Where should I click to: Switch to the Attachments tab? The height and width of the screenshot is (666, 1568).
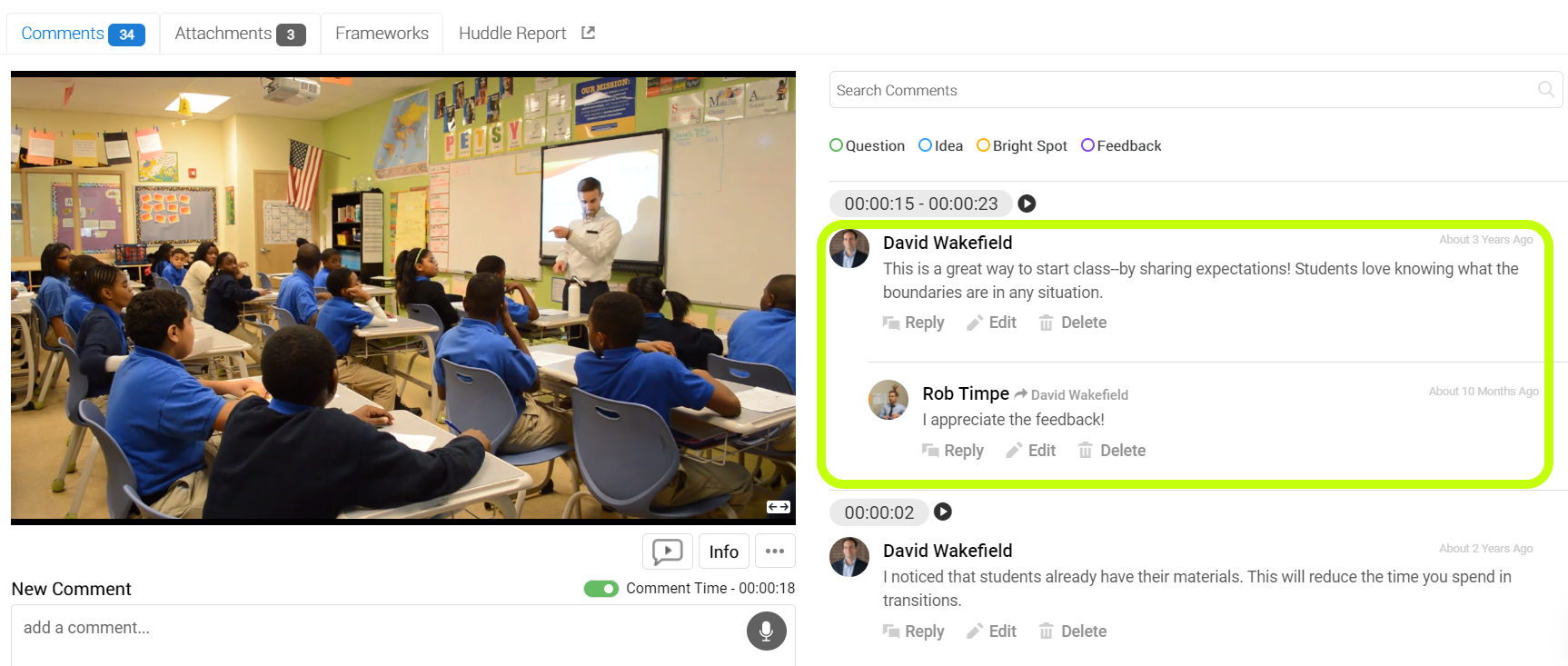point(240,34)
